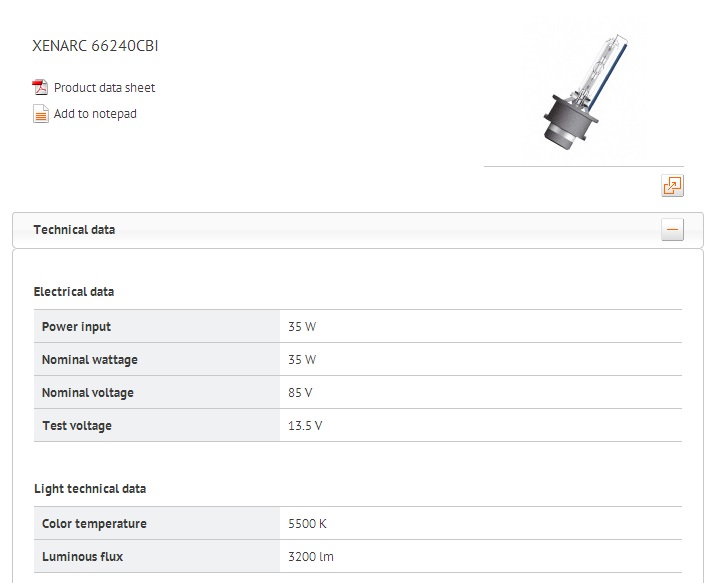Click the Nominal wattage row label
Viewport: 710px width, 583px height.
point(90,360)
